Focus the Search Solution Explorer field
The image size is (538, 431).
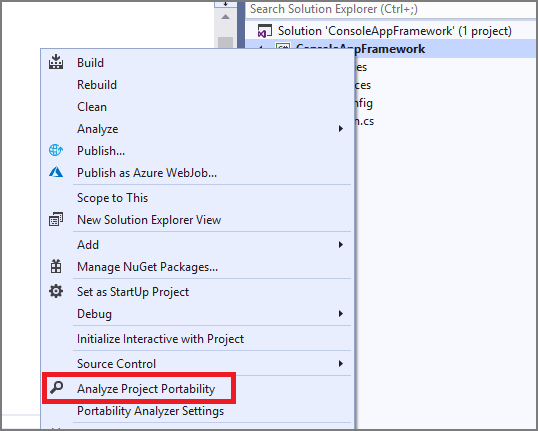coord(391,9)
